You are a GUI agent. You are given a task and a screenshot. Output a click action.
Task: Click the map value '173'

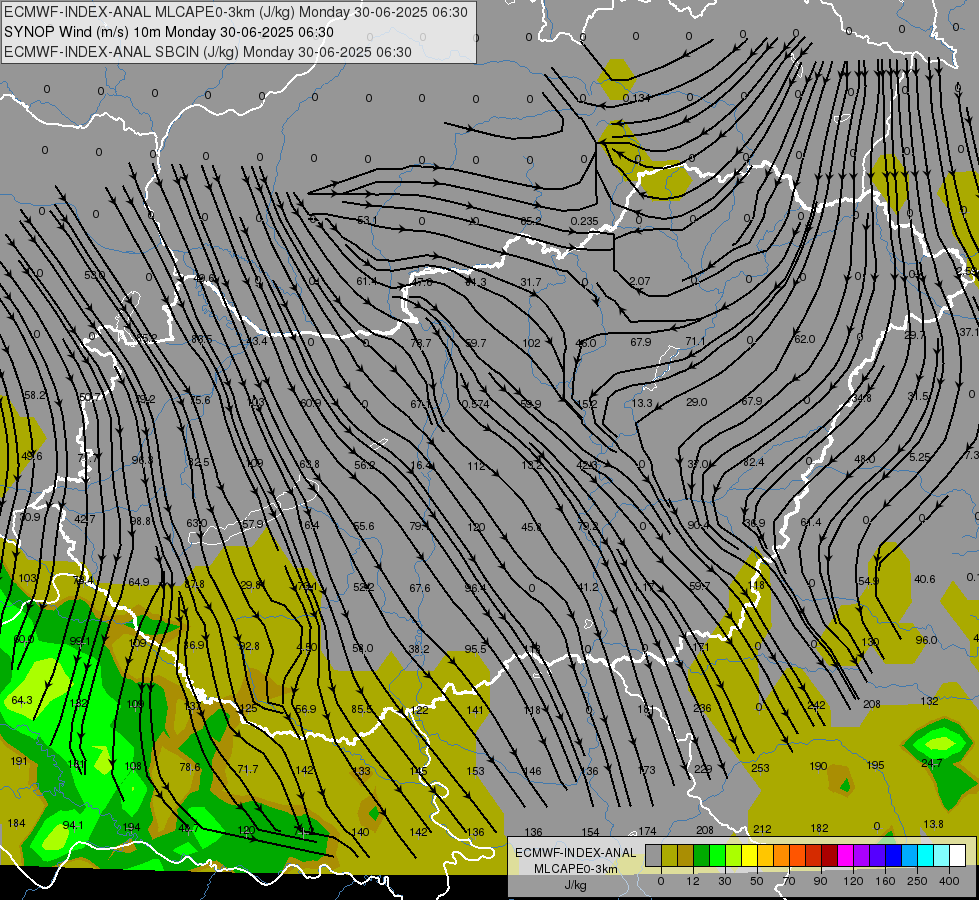[x=647, y=770]
